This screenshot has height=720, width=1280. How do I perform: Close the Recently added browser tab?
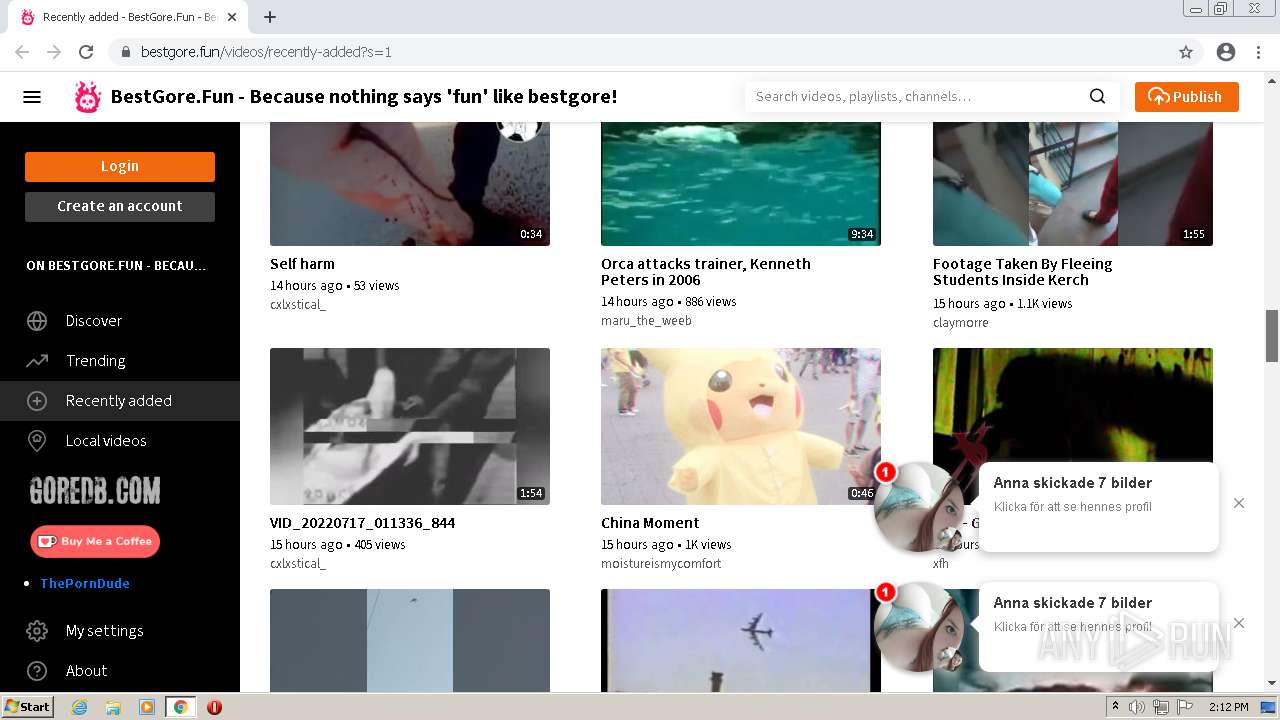[x=231, y=17]
